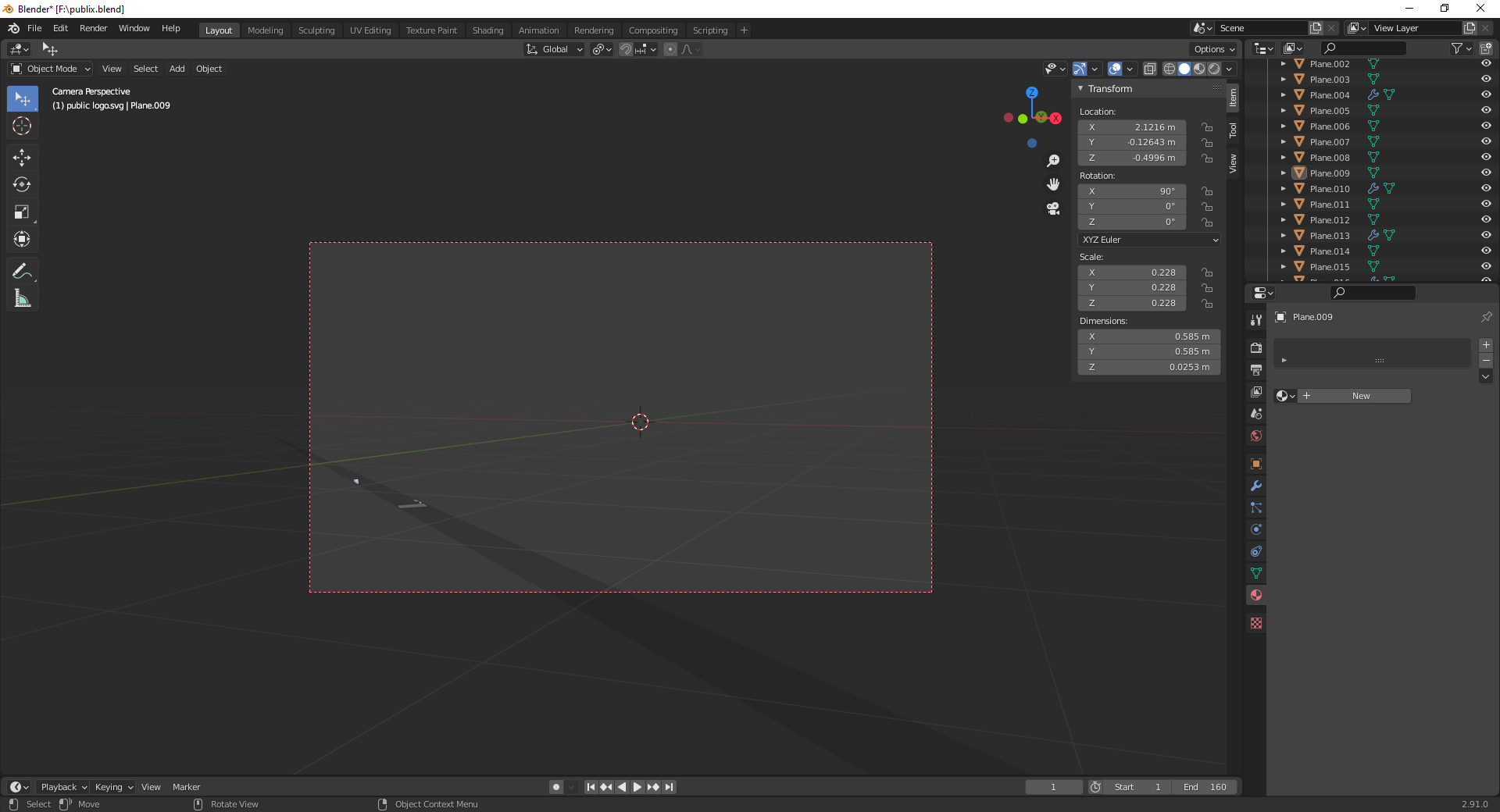Open the Output properties tab
The image size is (1500, 812).
pos(1256,370)
